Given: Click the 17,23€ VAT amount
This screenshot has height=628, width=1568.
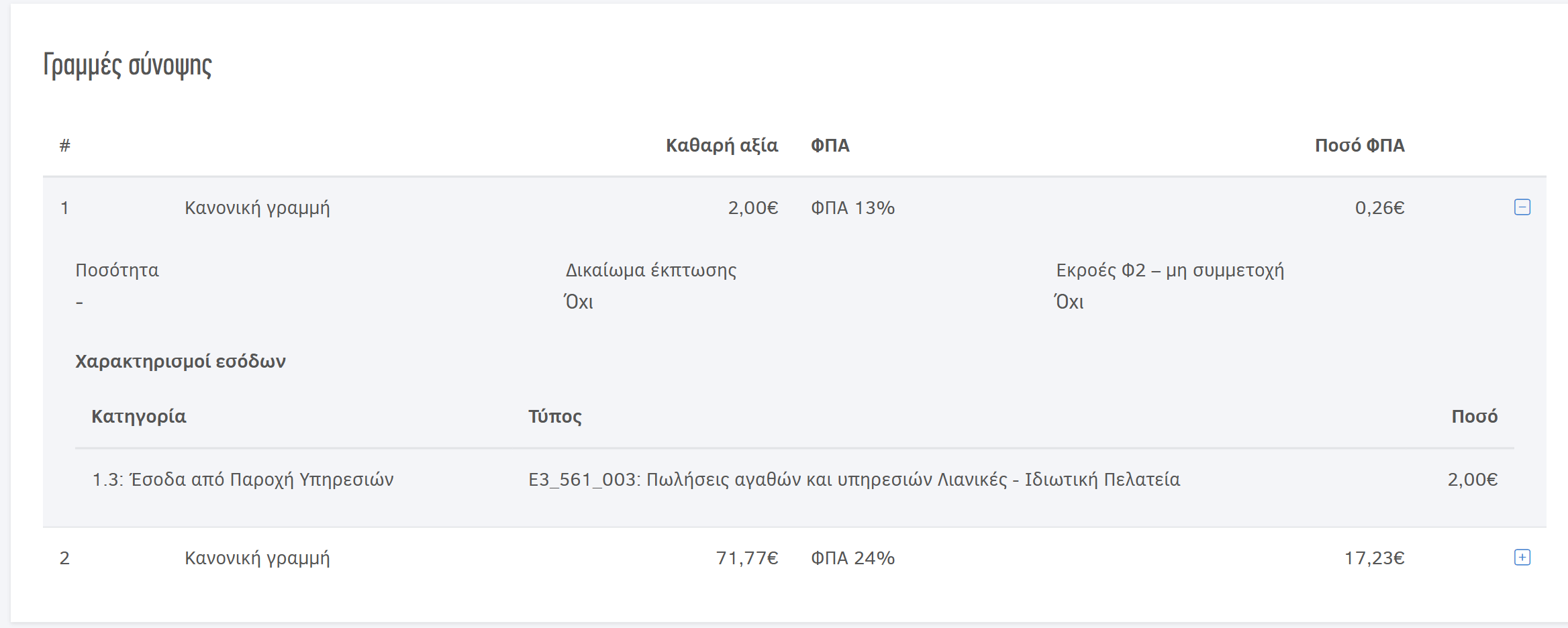Looking at the screenshot, I should tap(1374, 558).
